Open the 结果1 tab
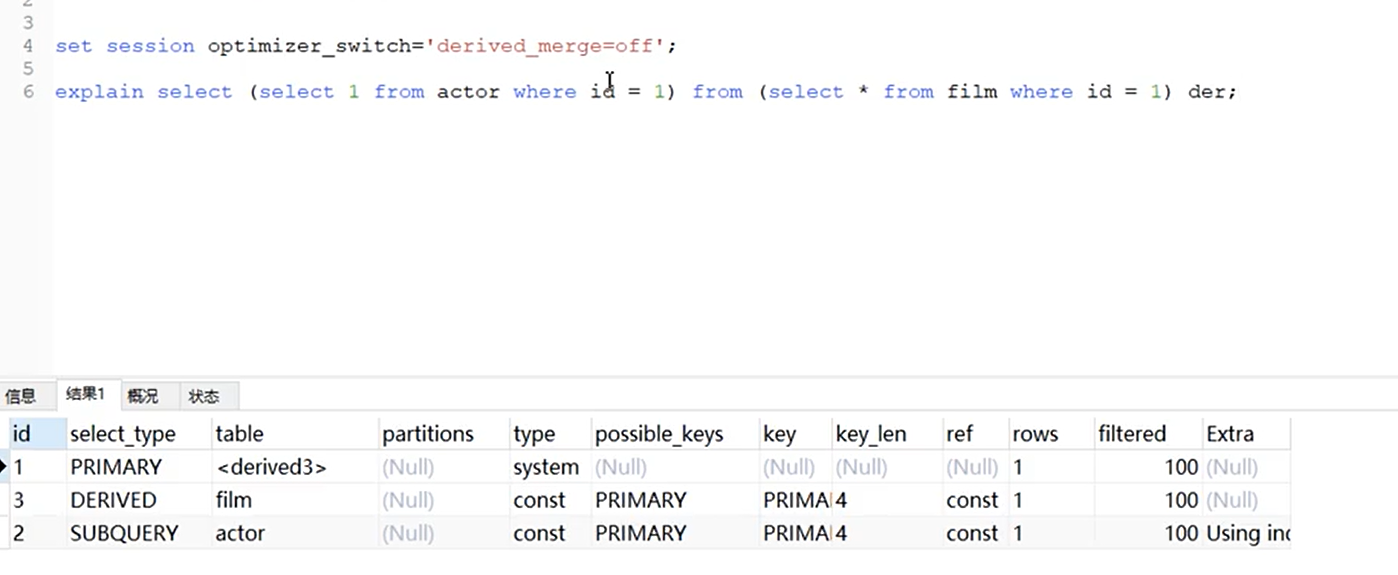The width and height of the screenshot is (1398, 575). click(85, 394)
